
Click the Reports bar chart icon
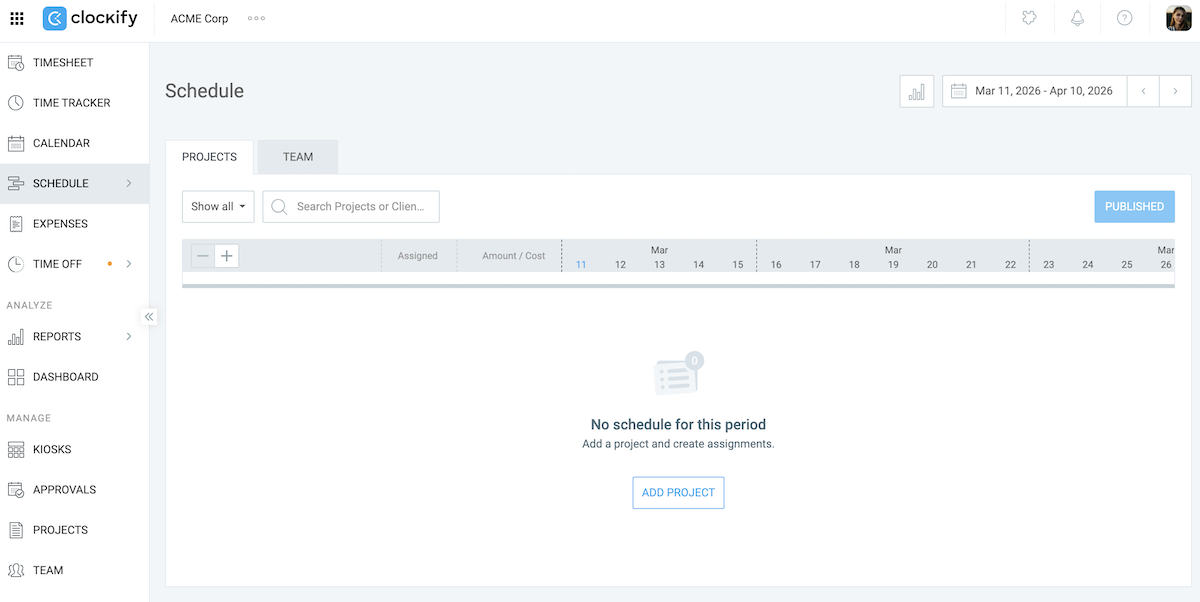(16, 337)
